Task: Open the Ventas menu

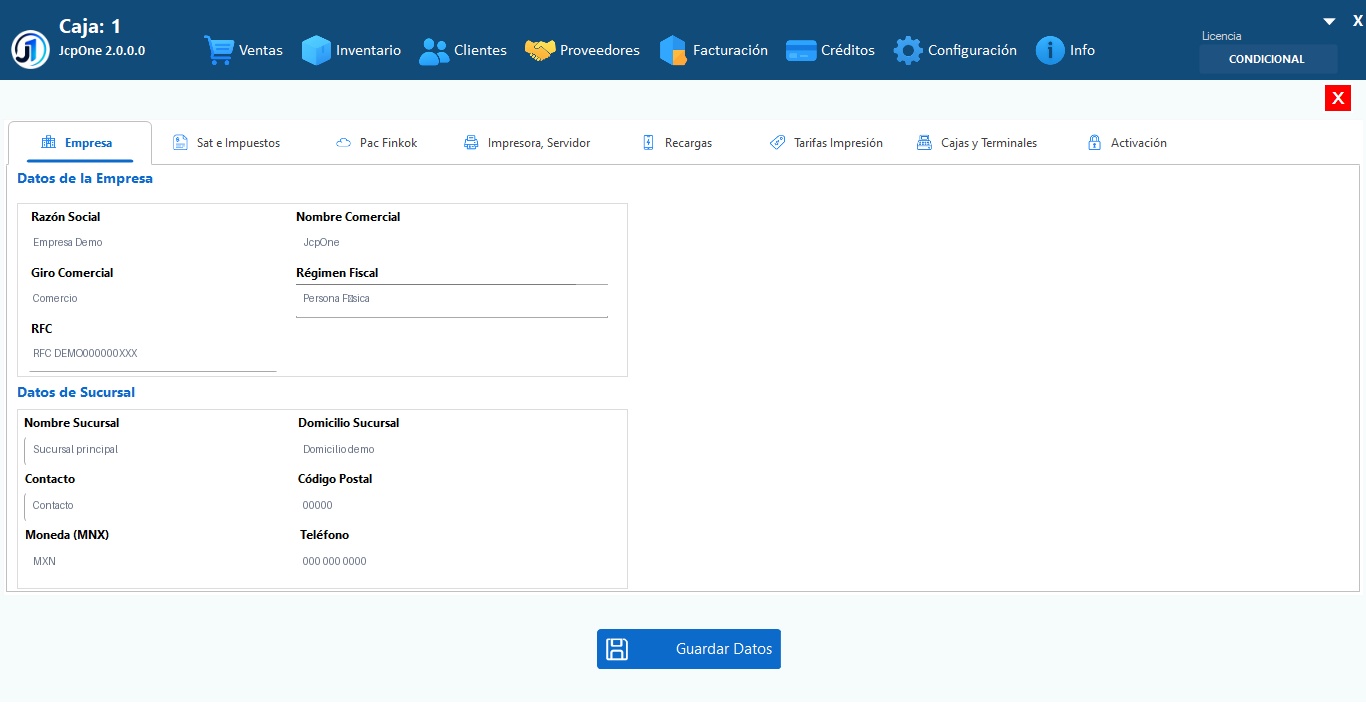Action: click(x=244, y=50)
